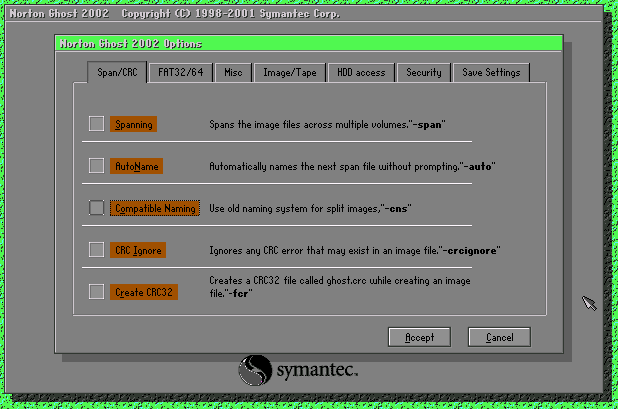Open the Save Settings tab

[491, 73]
